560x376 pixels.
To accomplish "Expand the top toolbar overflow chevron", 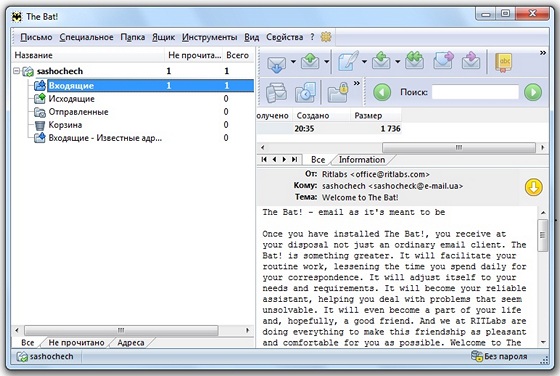I will [543, 52].
